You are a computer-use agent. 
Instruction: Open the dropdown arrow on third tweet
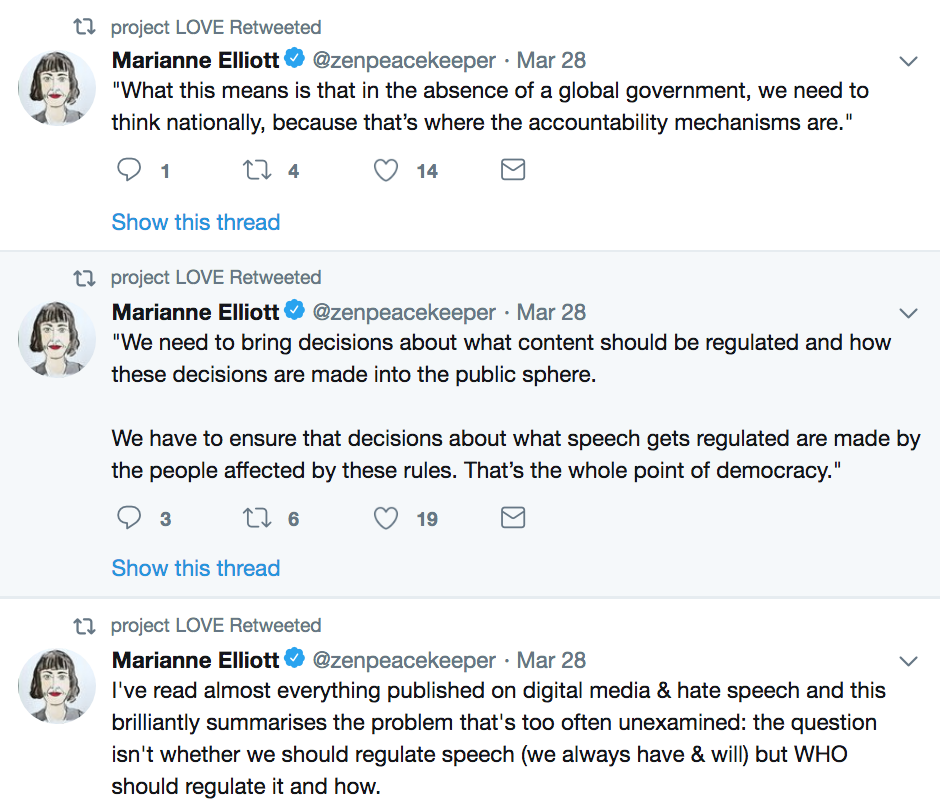(909, 661)
